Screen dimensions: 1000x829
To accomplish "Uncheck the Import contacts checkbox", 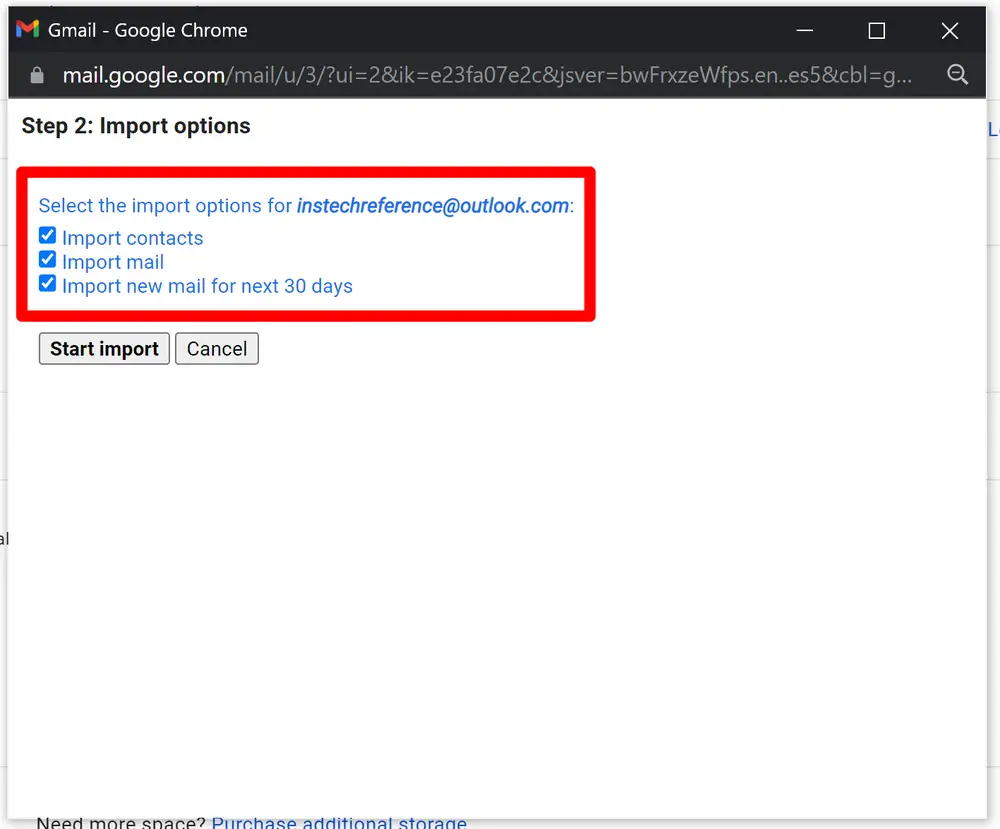I will pyautogui.click(x=47, y=235).
